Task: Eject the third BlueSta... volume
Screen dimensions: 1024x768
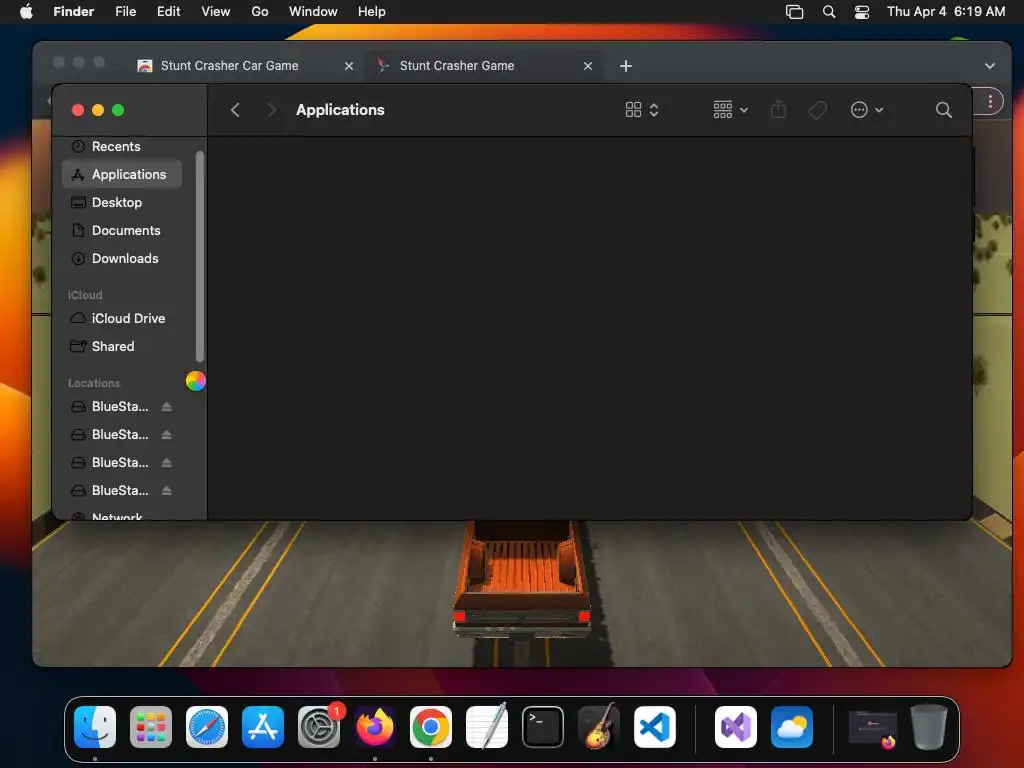Action: pos(167,463)
